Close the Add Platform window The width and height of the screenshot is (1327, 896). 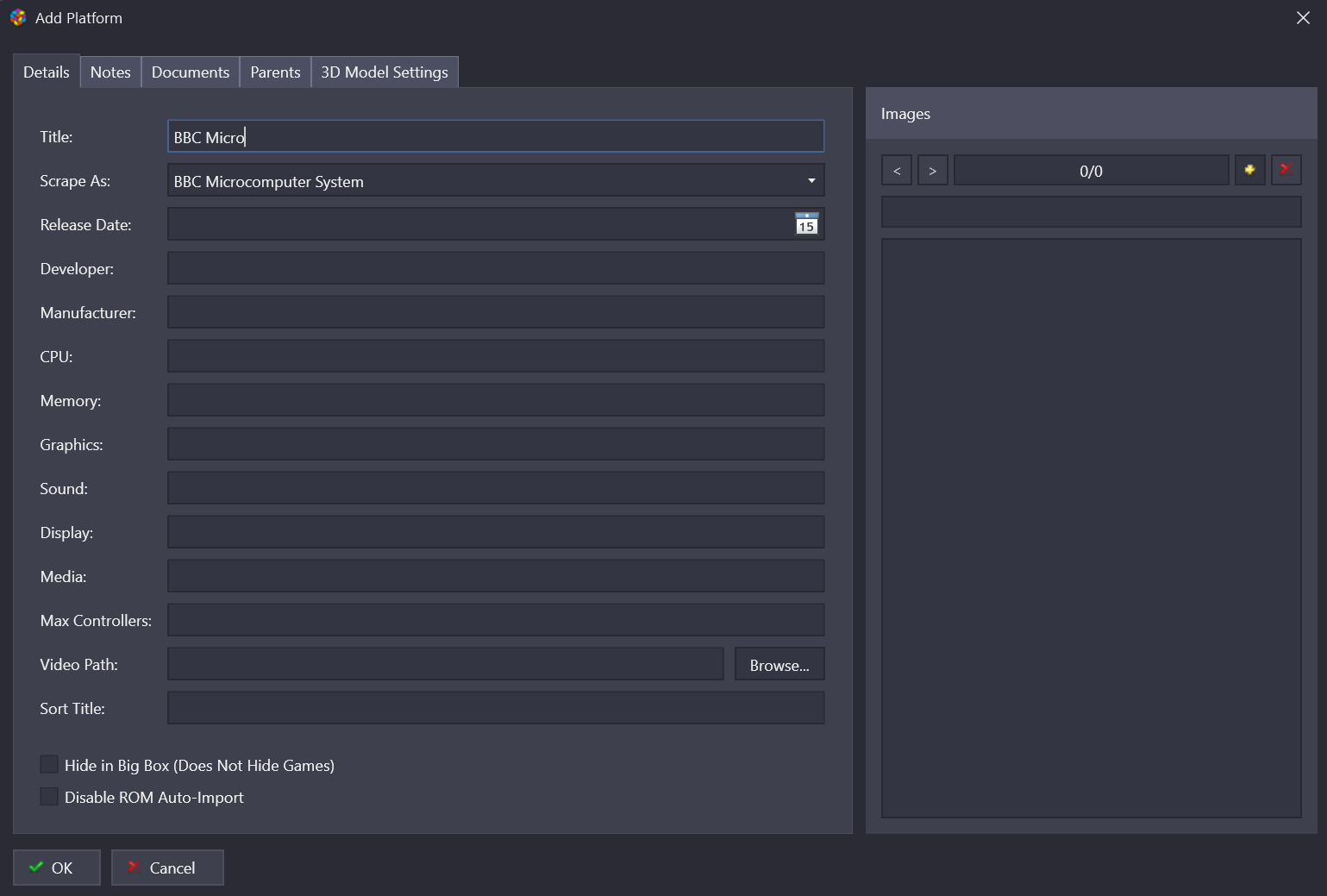point(1303,18)
